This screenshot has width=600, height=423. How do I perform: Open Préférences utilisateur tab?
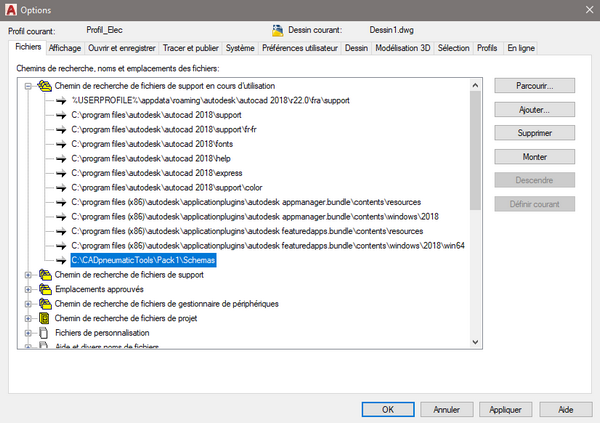300,48
